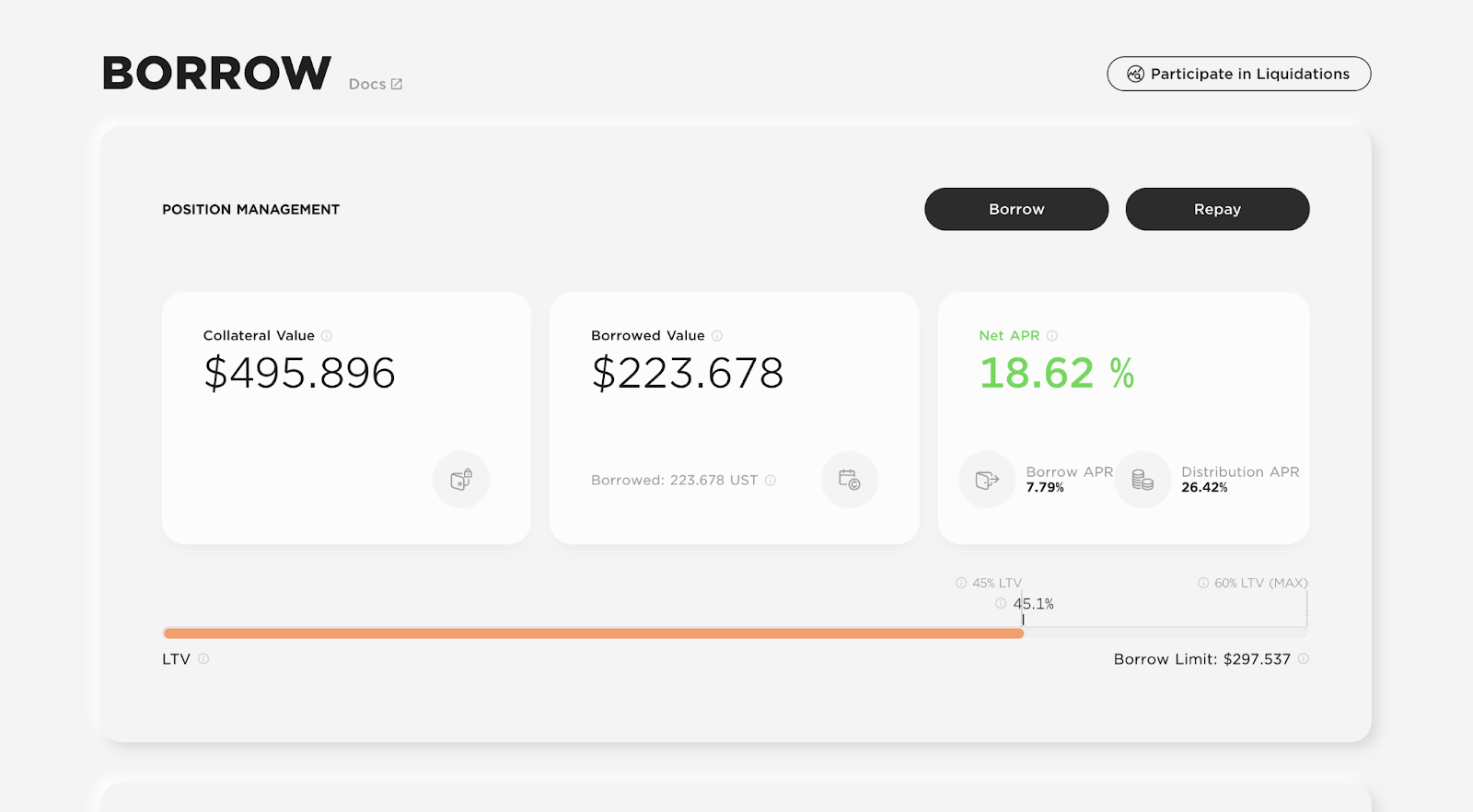Click the BORROW page title

click(x=216, y=73)
